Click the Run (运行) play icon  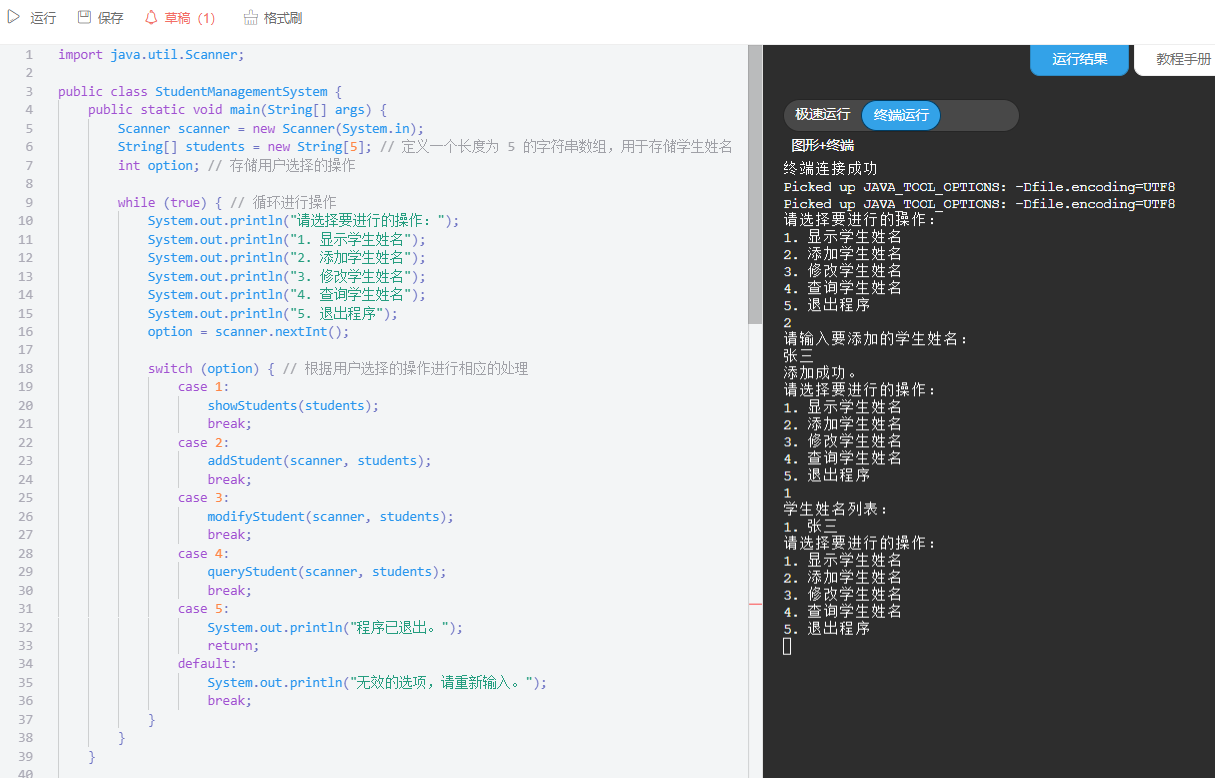[x=14, y=17]
